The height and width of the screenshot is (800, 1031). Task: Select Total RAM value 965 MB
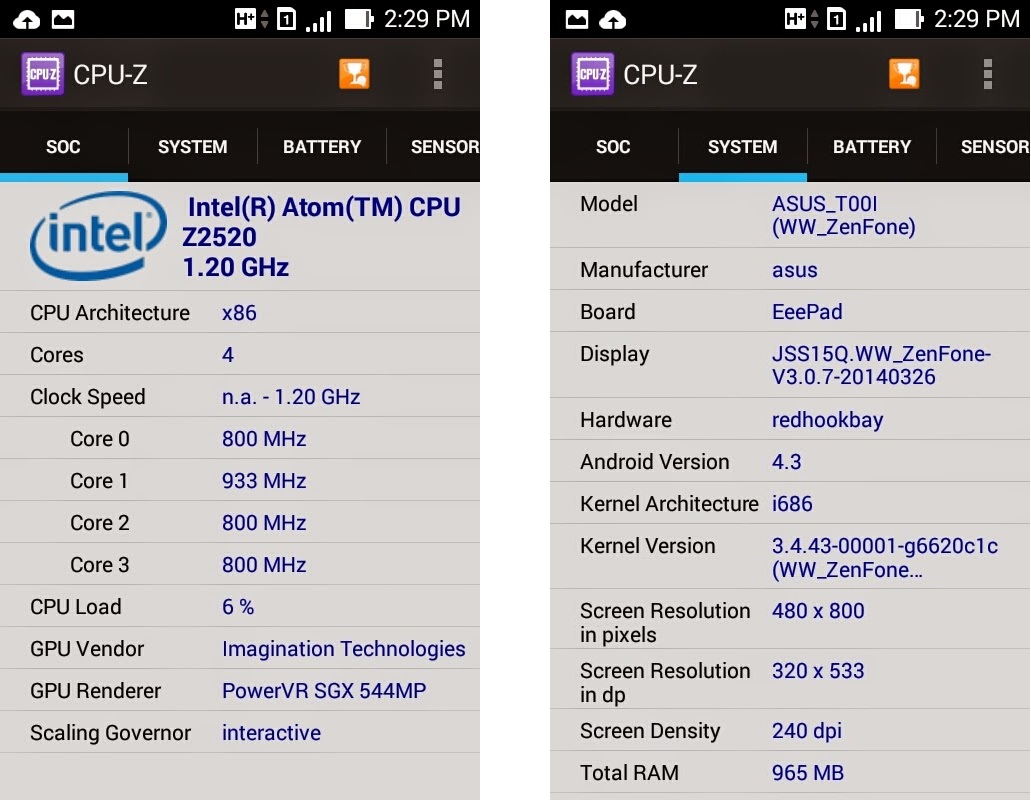(x=808, y=773)
